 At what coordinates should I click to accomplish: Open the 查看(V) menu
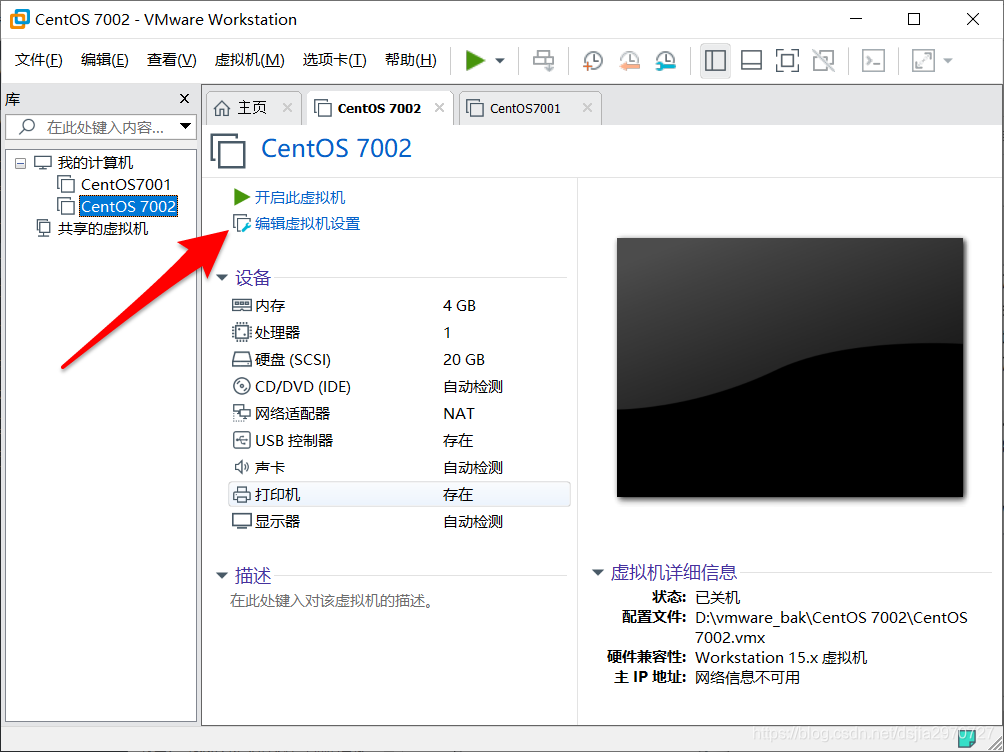pos(171,60)
